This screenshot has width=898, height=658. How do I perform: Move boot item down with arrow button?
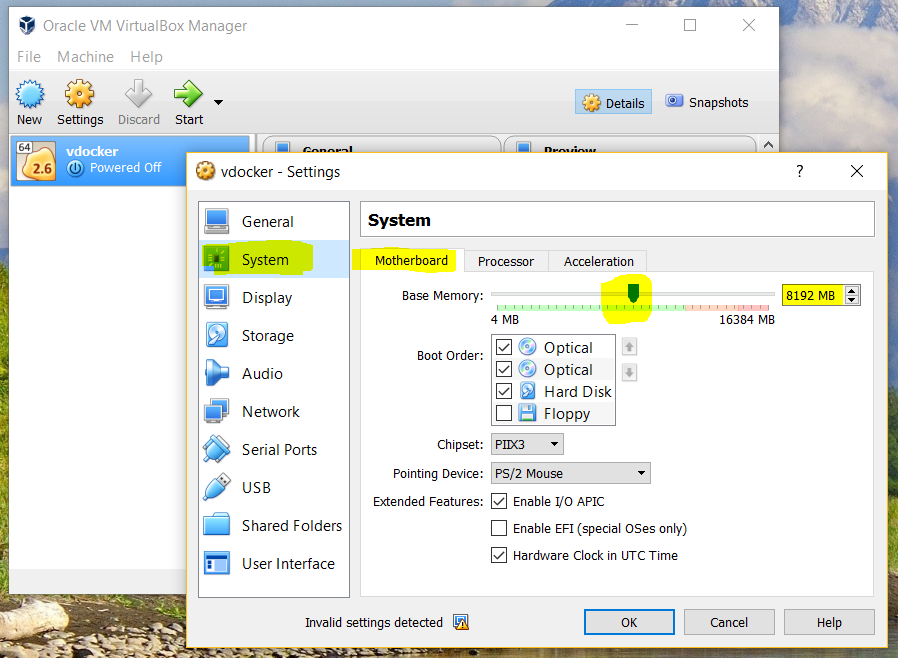pos(629,372)
